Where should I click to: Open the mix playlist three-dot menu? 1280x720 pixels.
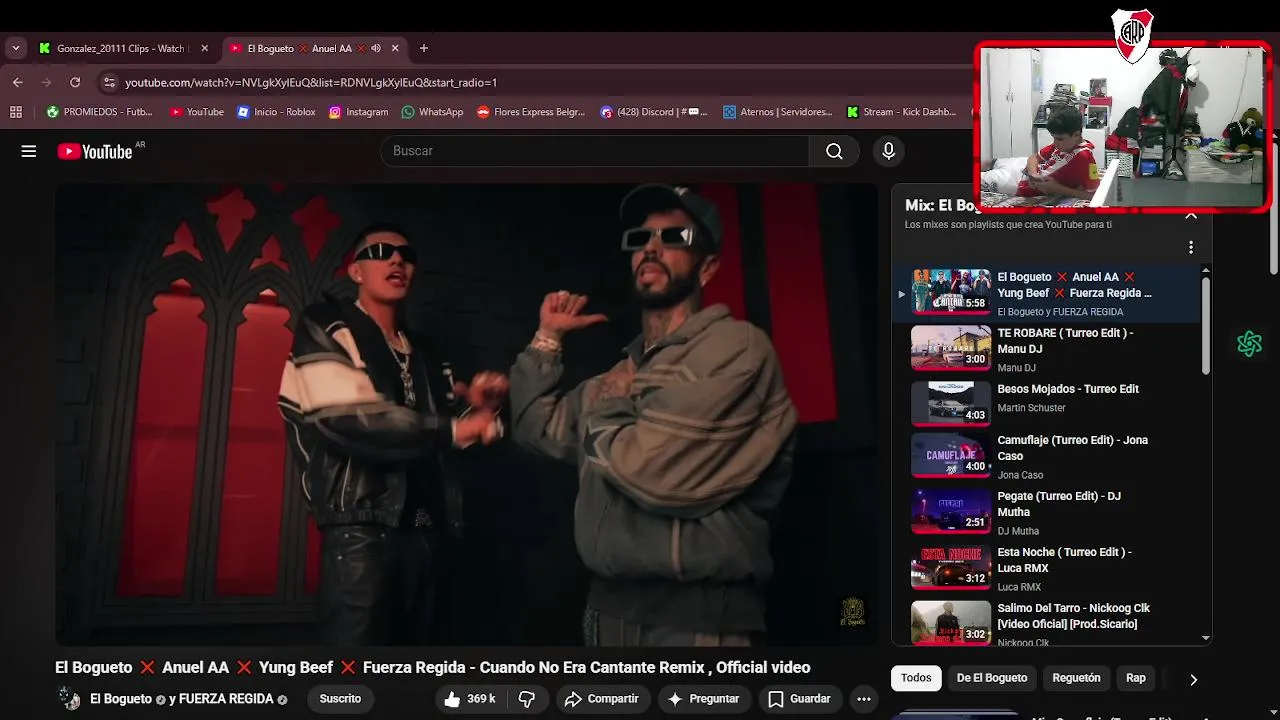(1190, 247)
